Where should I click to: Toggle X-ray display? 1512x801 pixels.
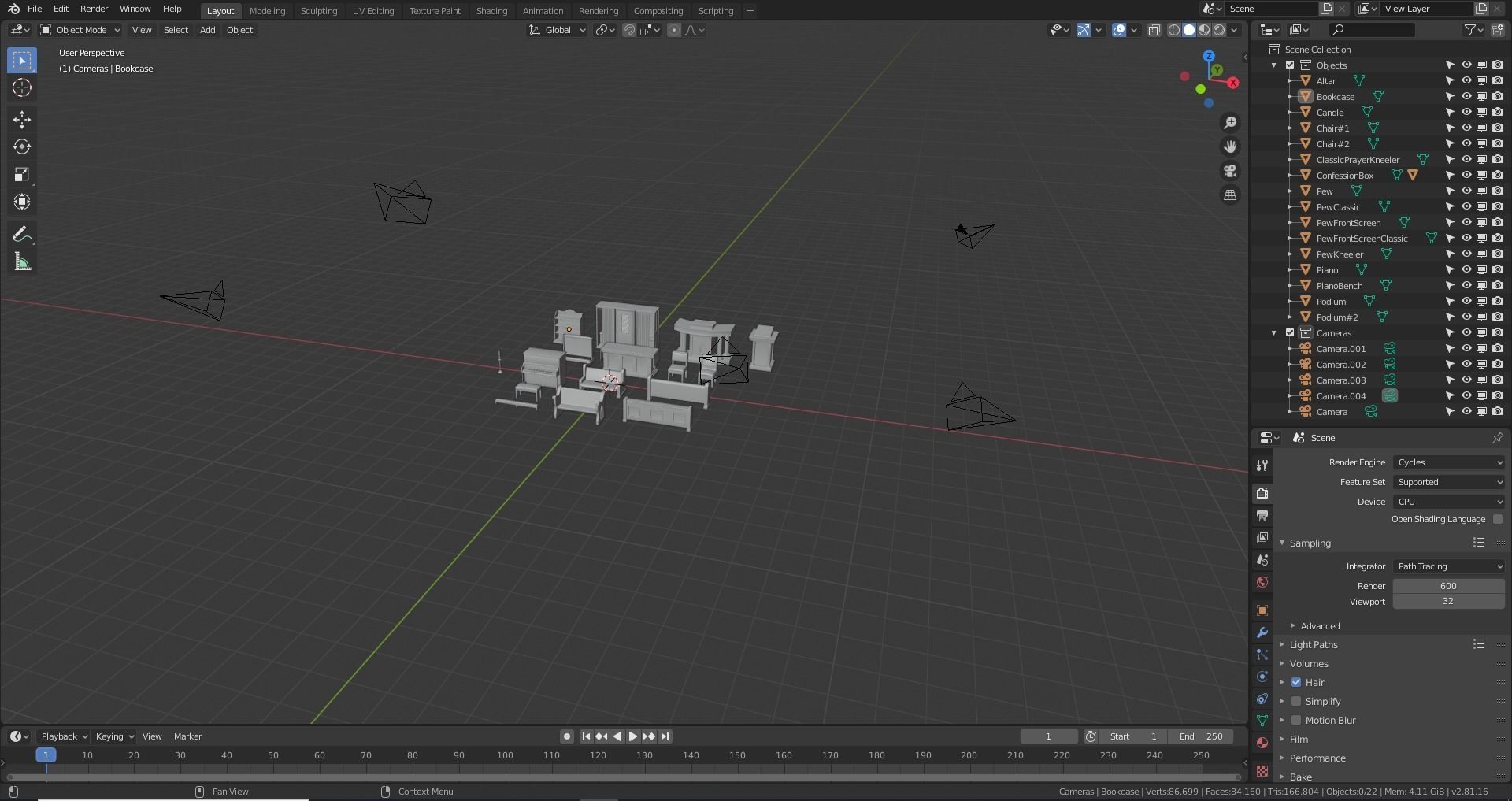(x=1154, y=30)
